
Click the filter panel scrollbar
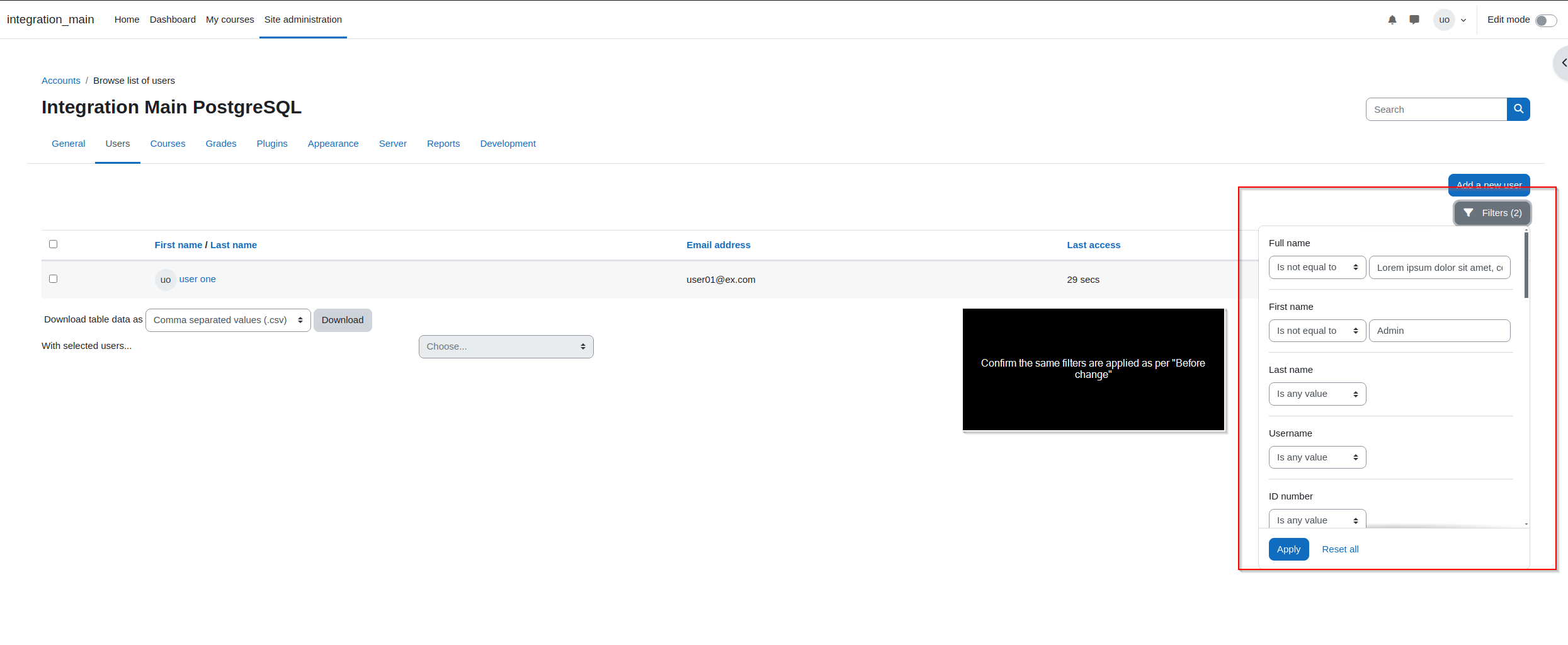[x=1526, y=265]
